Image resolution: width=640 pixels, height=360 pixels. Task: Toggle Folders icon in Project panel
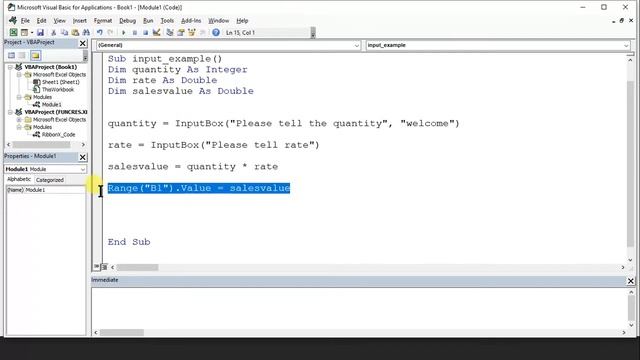[x=36, y=56]
